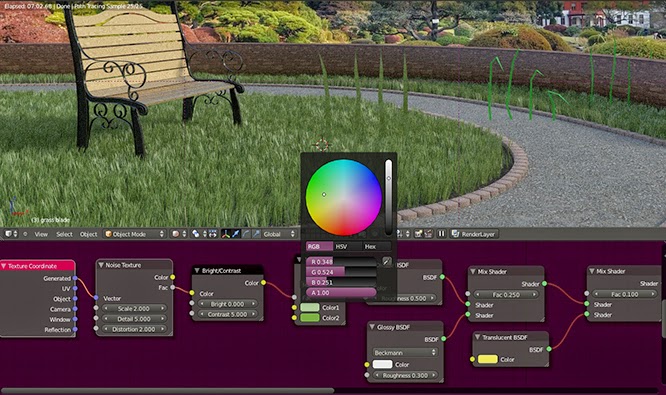Open the Beckmann distribution dropdown

pyautogui.click(x=405, y=353)
